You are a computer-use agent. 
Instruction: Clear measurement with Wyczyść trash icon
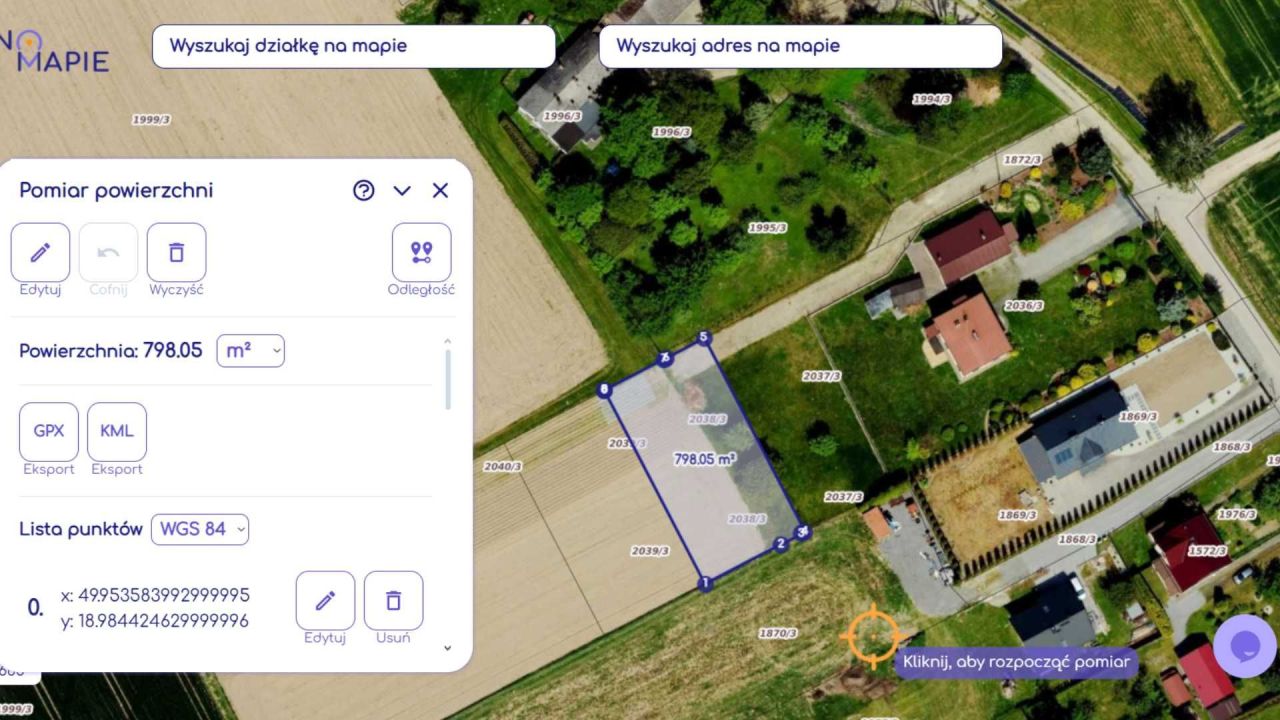tap(177, 252)
